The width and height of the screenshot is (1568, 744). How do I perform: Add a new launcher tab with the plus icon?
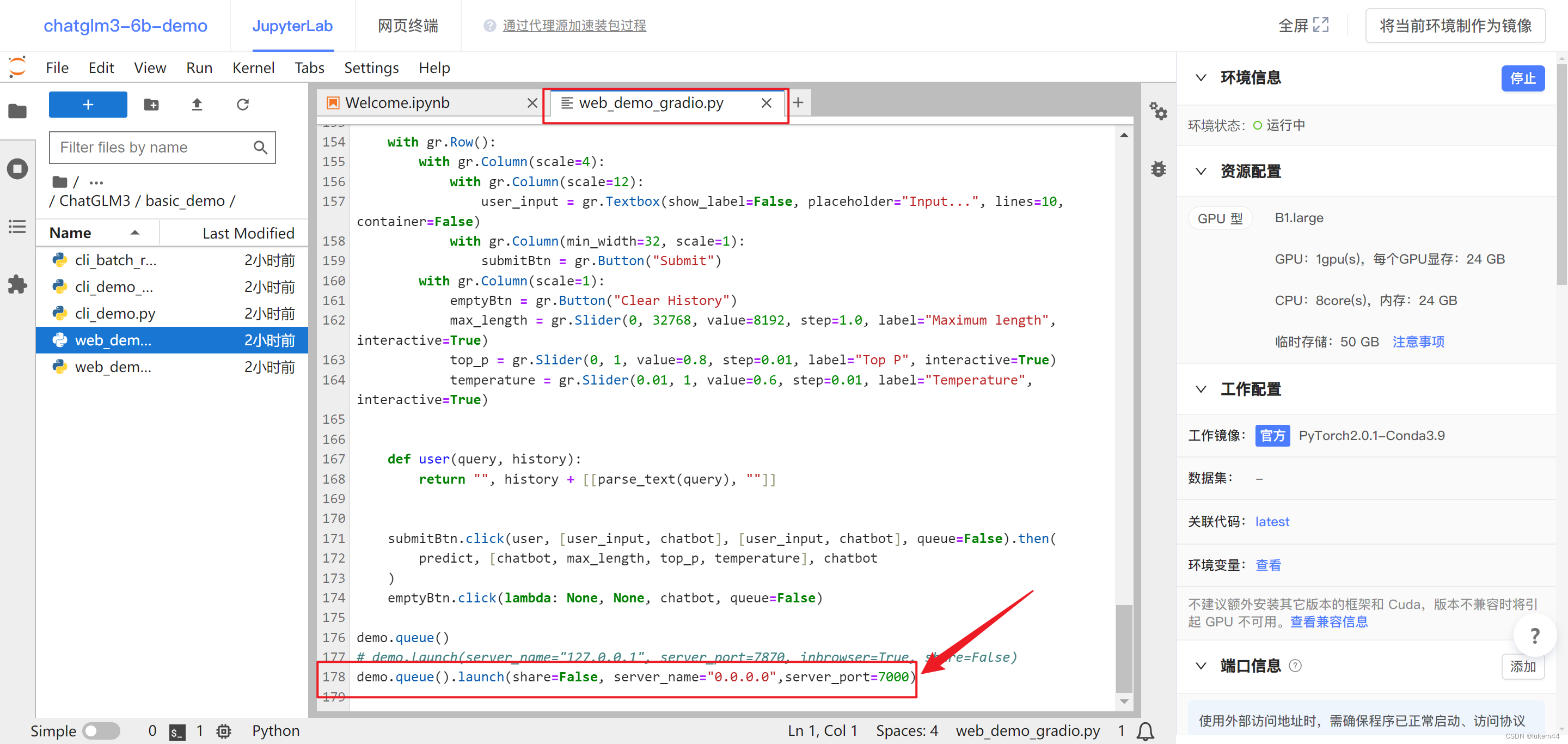coord(798,102)
